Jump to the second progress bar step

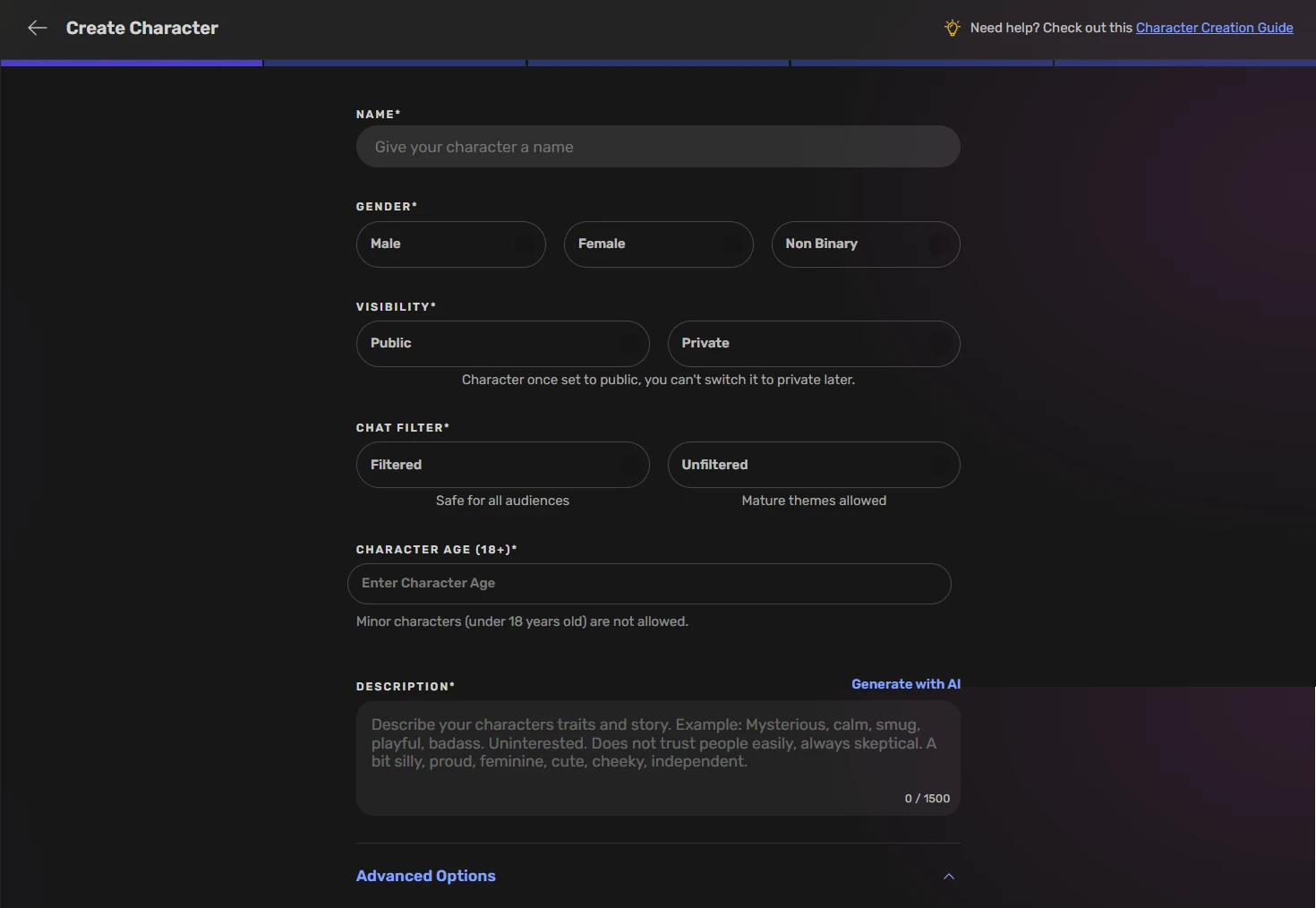coord(394,62)
